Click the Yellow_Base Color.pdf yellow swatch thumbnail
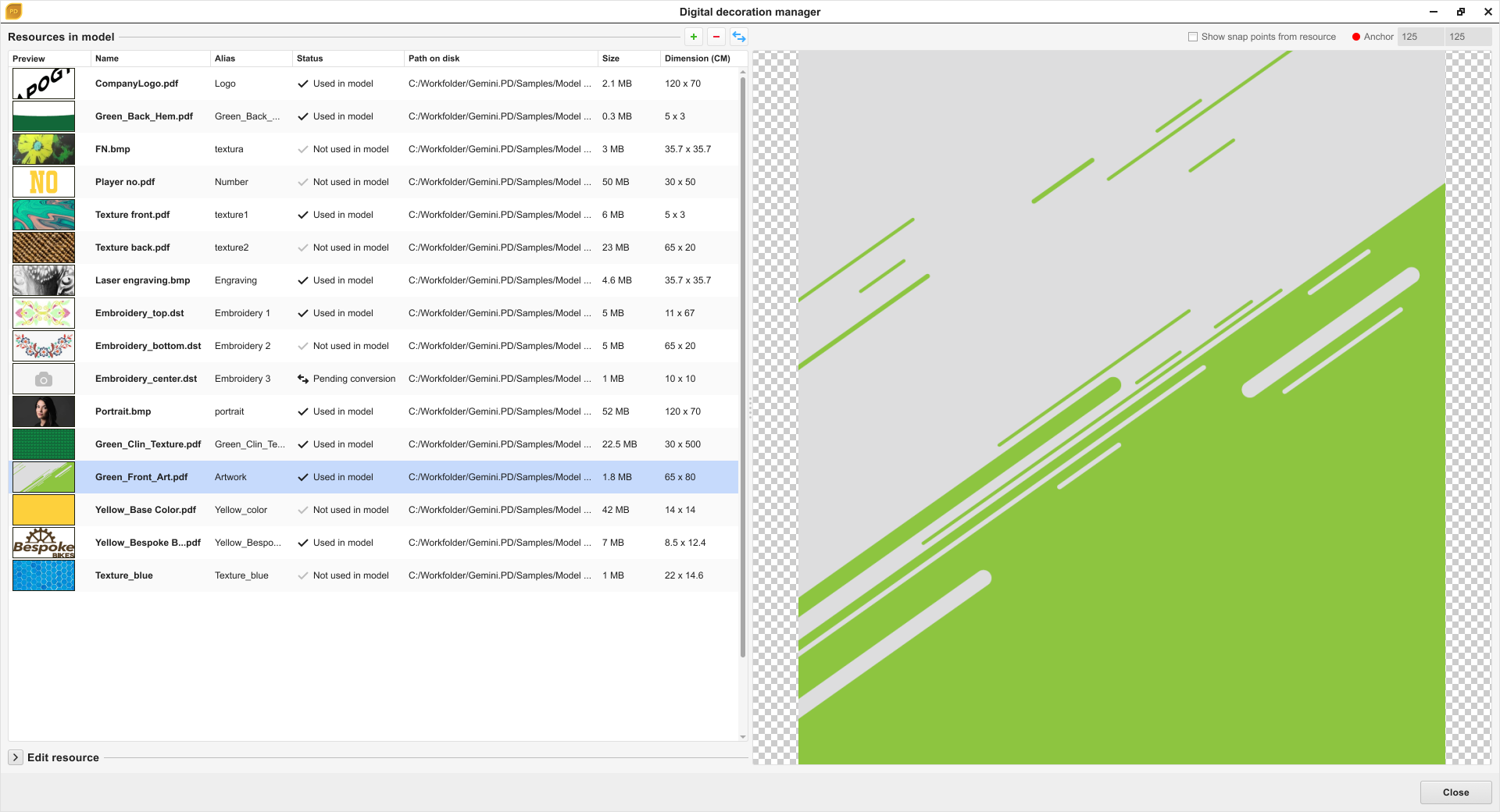 [x=44, y=510]
